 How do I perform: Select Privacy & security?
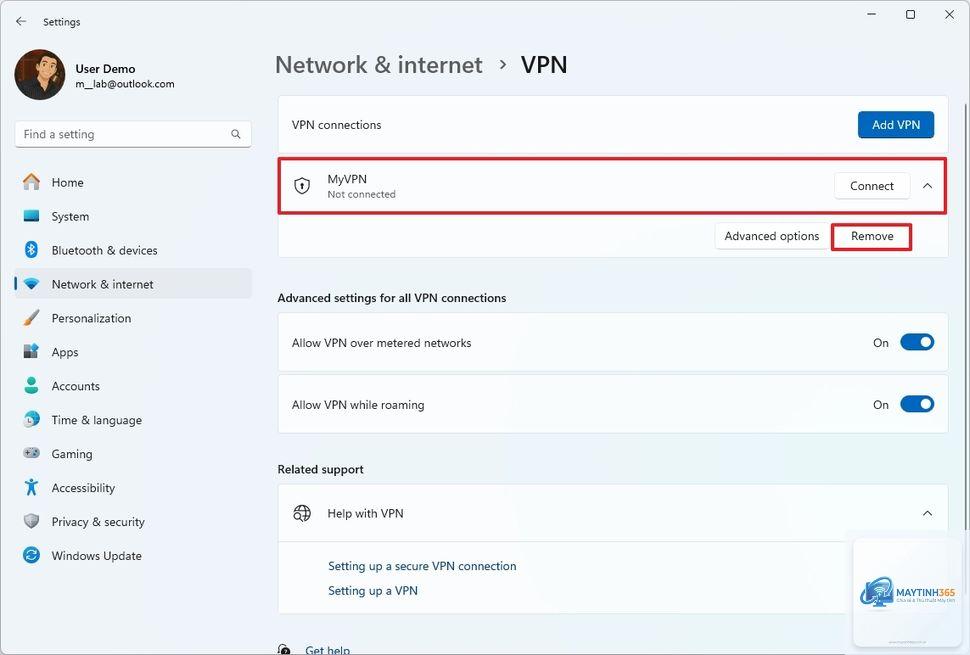click(x=133, y=521)
